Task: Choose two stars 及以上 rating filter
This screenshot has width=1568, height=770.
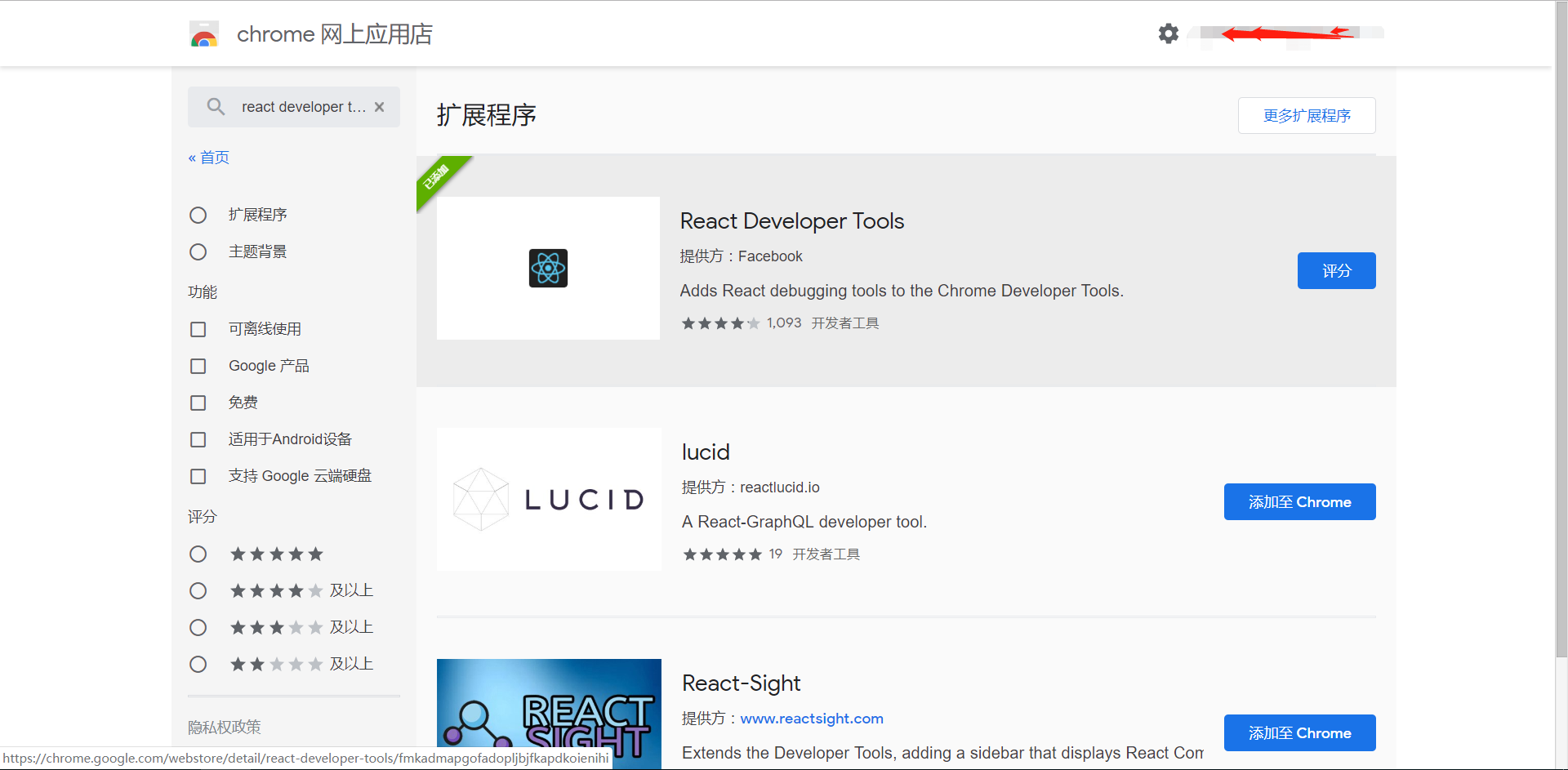Action: [x=198, y=664]
